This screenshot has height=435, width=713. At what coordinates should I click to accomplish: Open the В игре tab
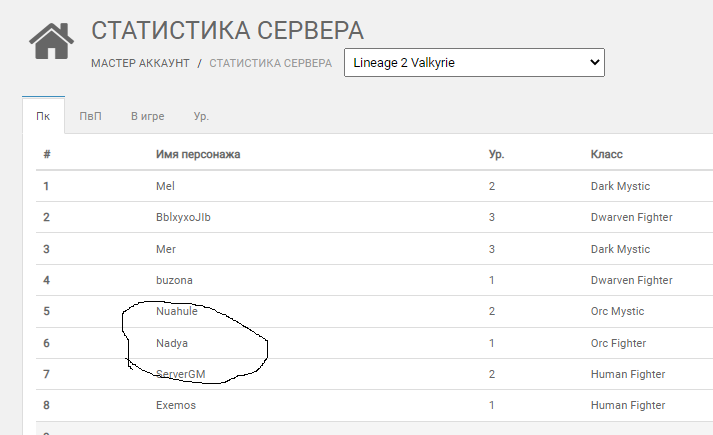(146, 116)
